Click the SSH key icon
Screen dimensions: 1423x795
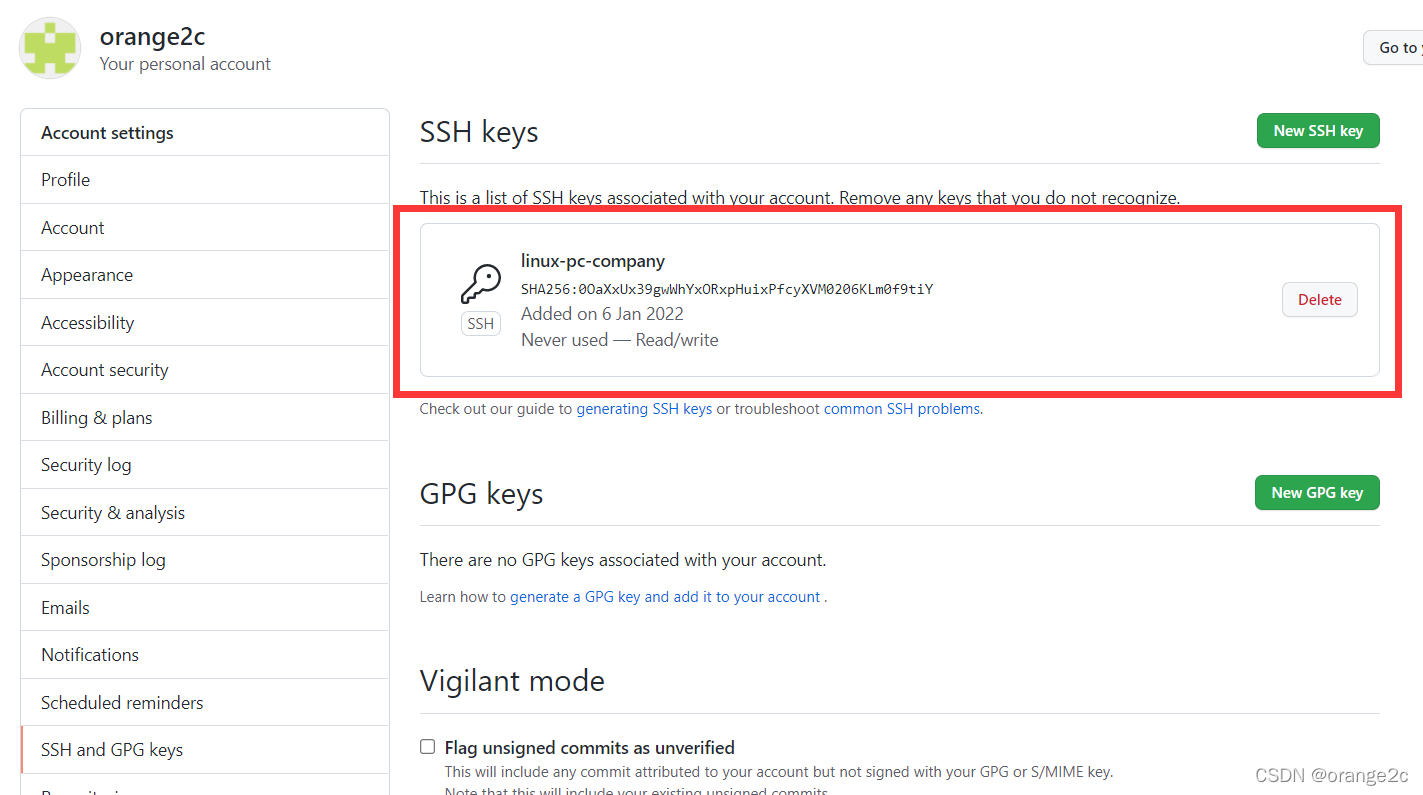481,284
